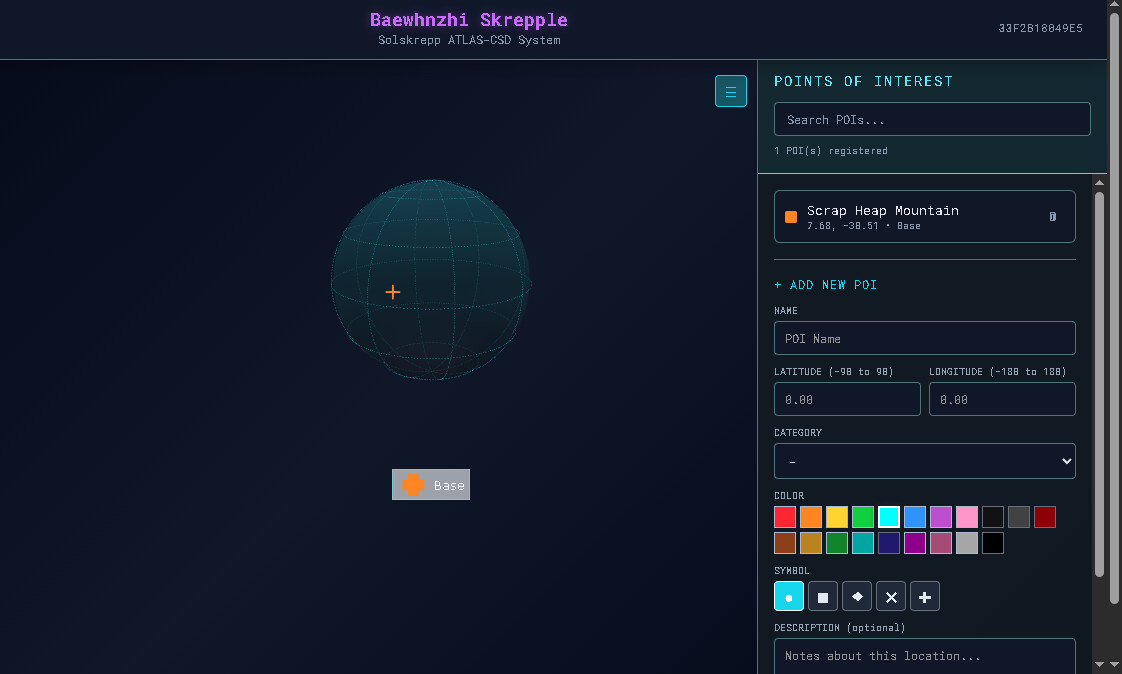Pick the teal color swatch
This screenshot has height=674, width=1122.
863,543
